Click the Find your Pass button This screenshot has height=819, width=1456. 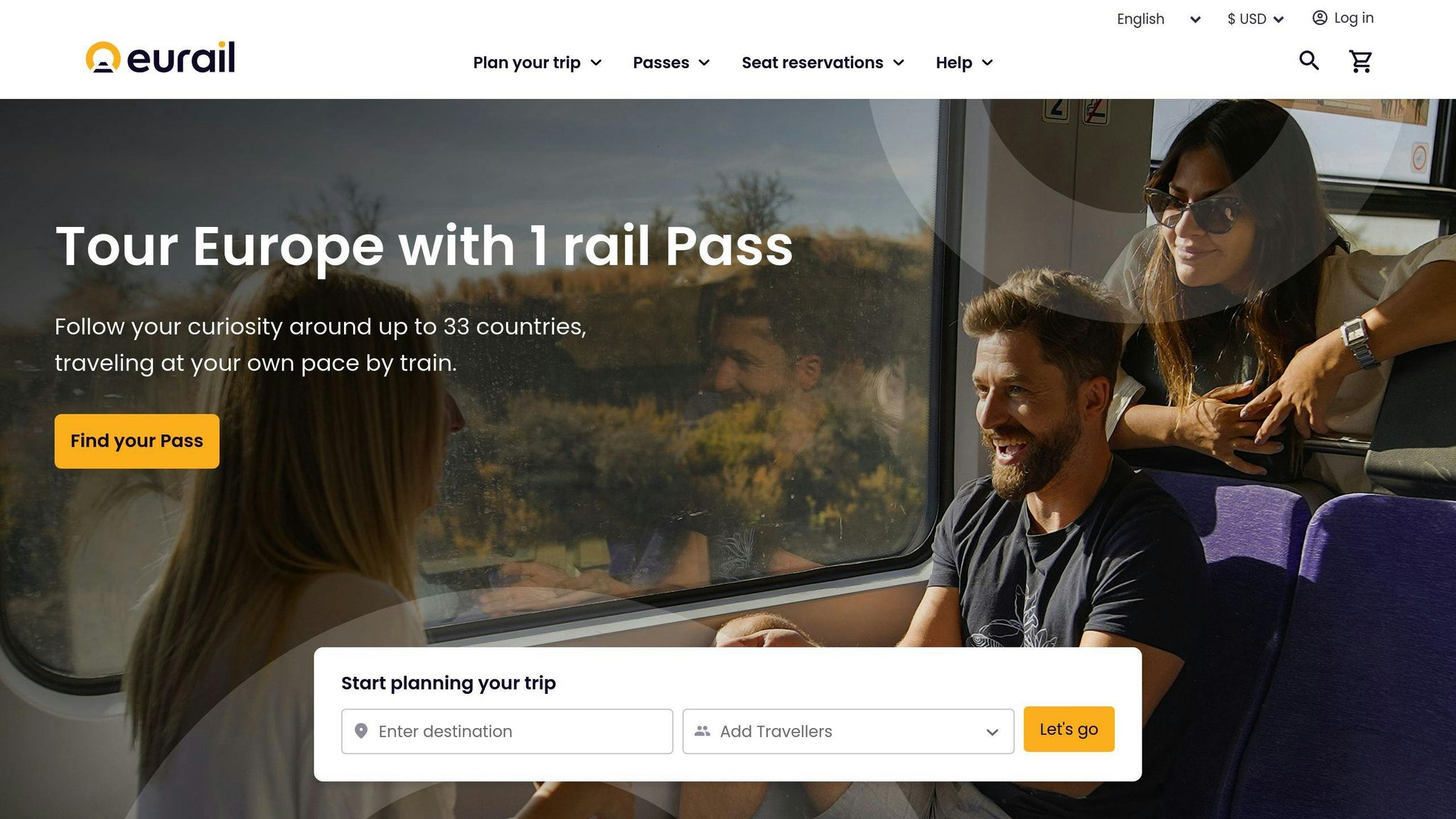pos(137,441)
